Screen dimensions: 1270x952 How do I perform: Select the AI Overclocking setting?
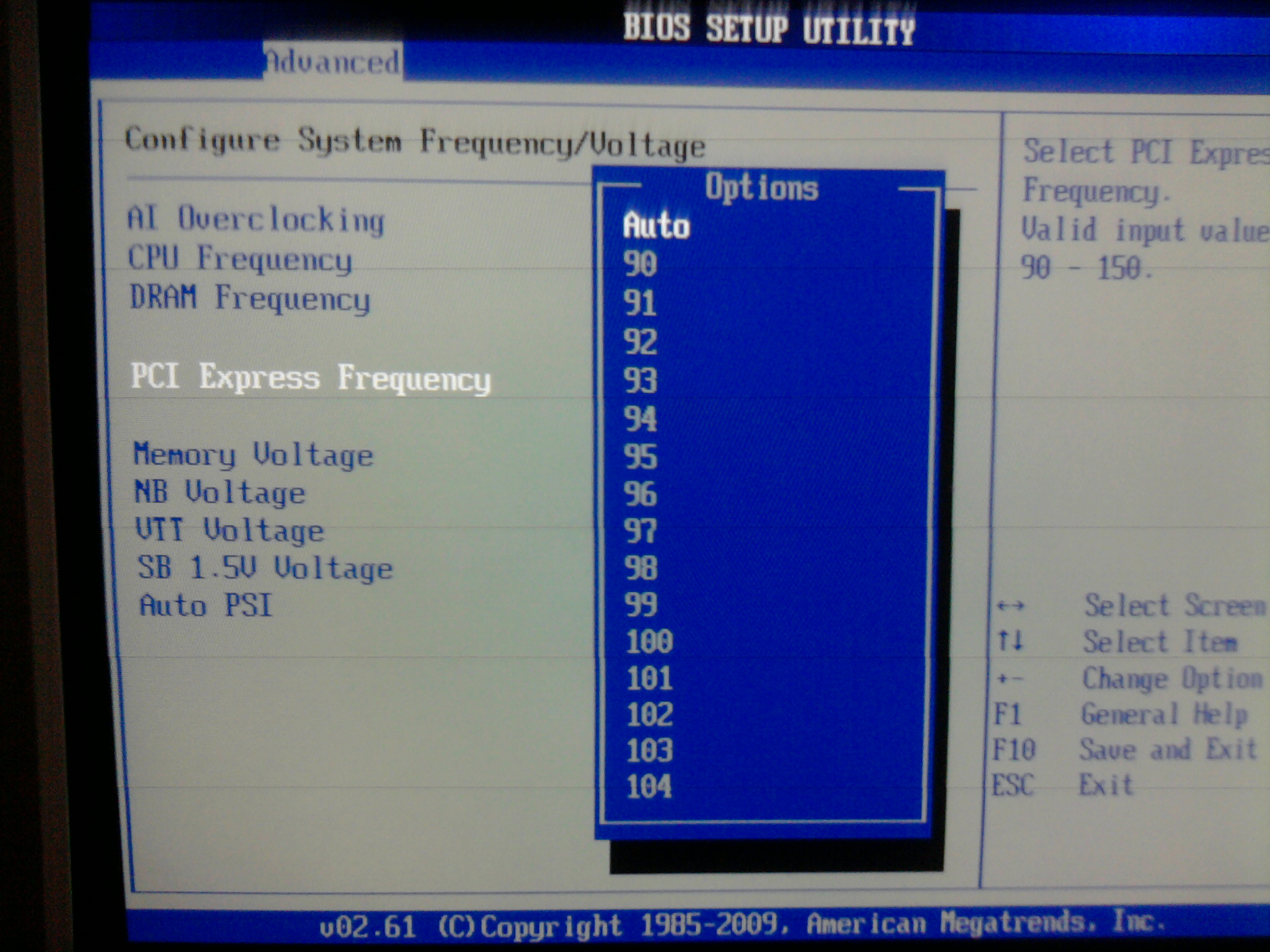(255, 219)
